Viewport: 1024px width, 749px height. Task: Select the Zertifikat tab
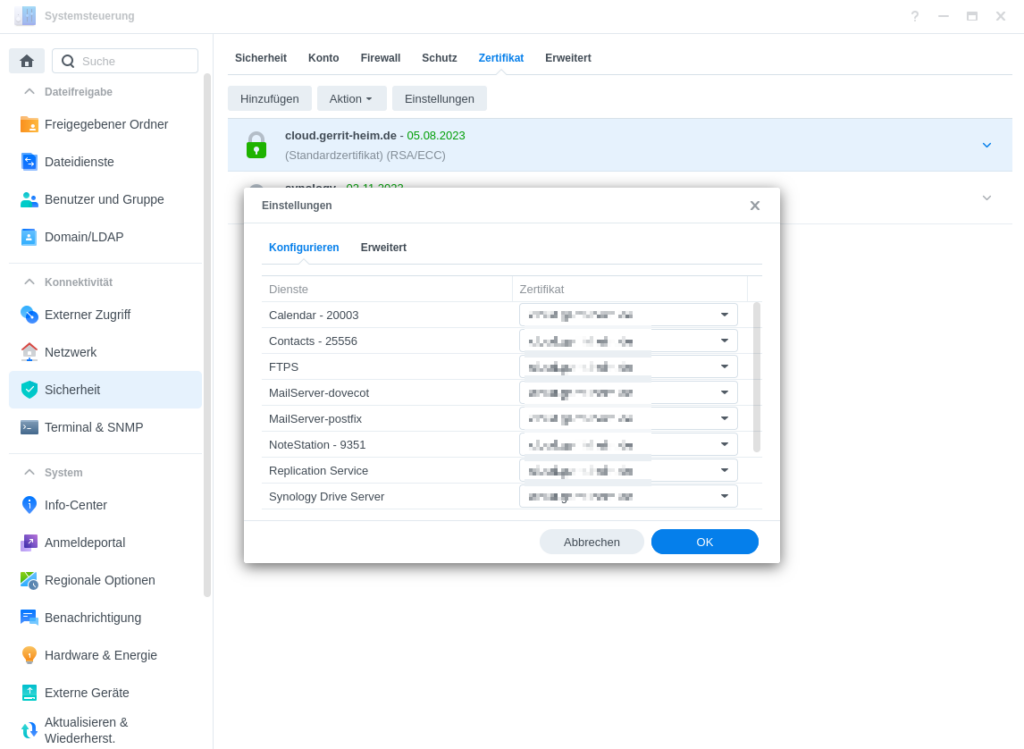(x=501, y=57)
